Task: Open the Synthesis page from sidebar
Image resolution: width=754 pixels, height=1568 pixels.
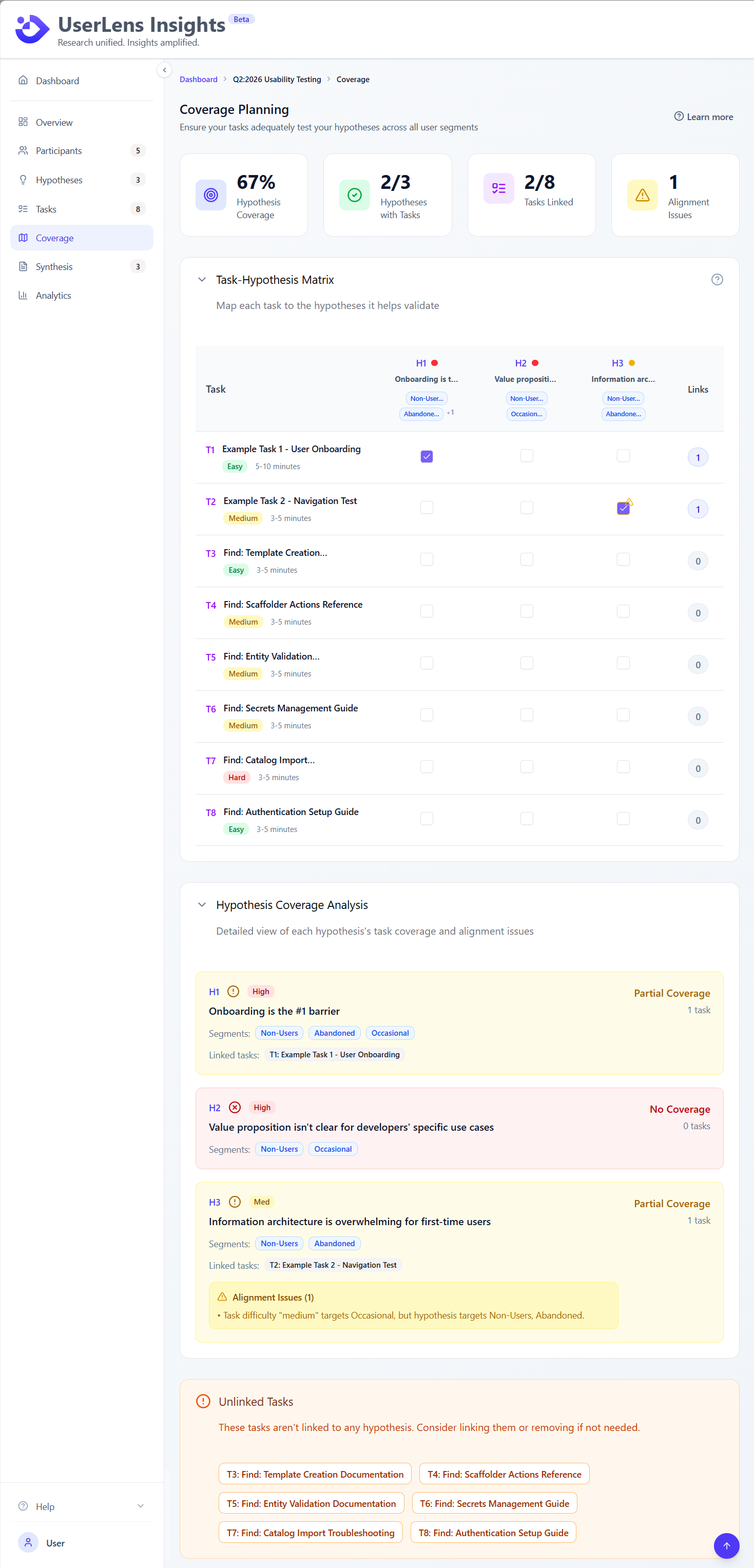Action: tap(54, 266)
